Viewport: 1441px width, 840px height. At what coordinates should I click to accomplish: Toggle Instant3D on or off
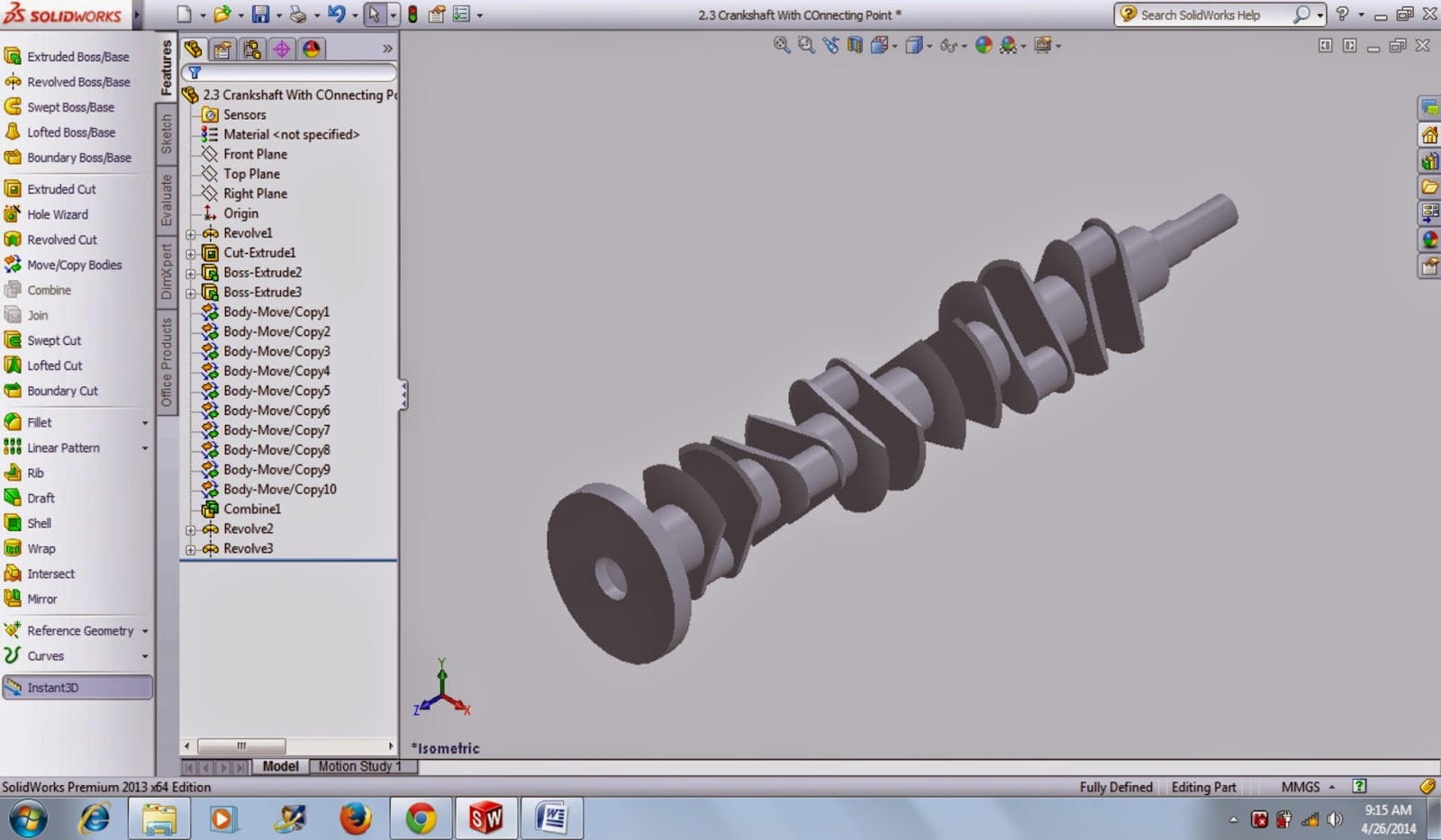(54, 687)
